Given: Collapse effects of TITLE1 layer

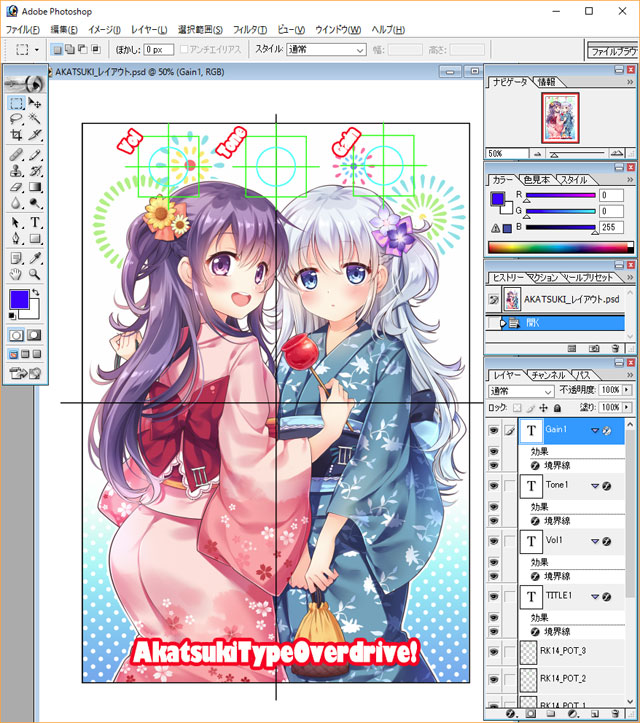Looking at the screenshot, I should pyautogui.click(x=595, y=597).
